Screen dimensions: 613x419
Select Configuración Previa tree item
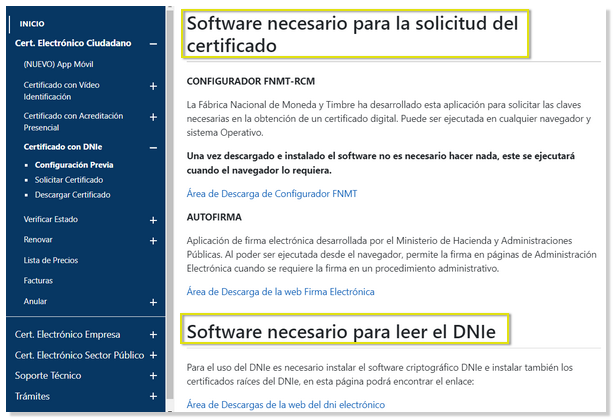72,165
